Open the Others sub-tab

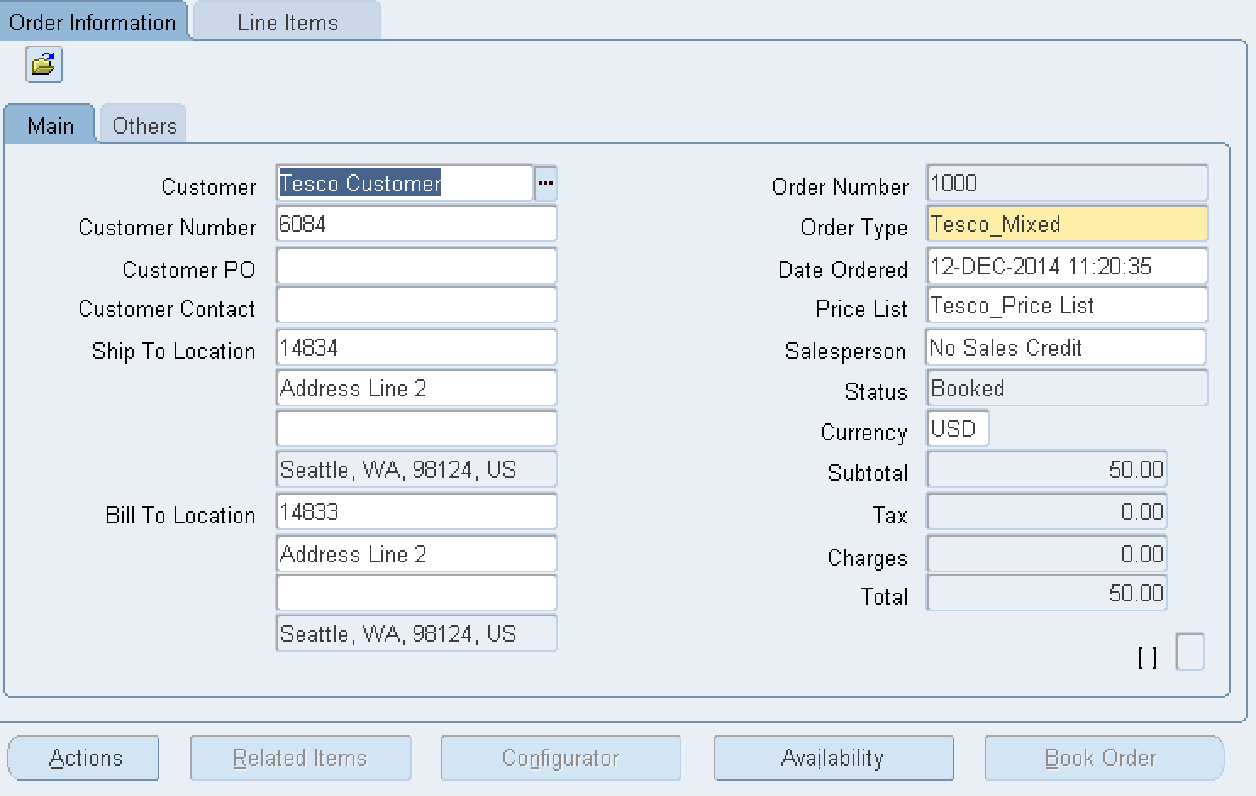[x=144, y=125]
